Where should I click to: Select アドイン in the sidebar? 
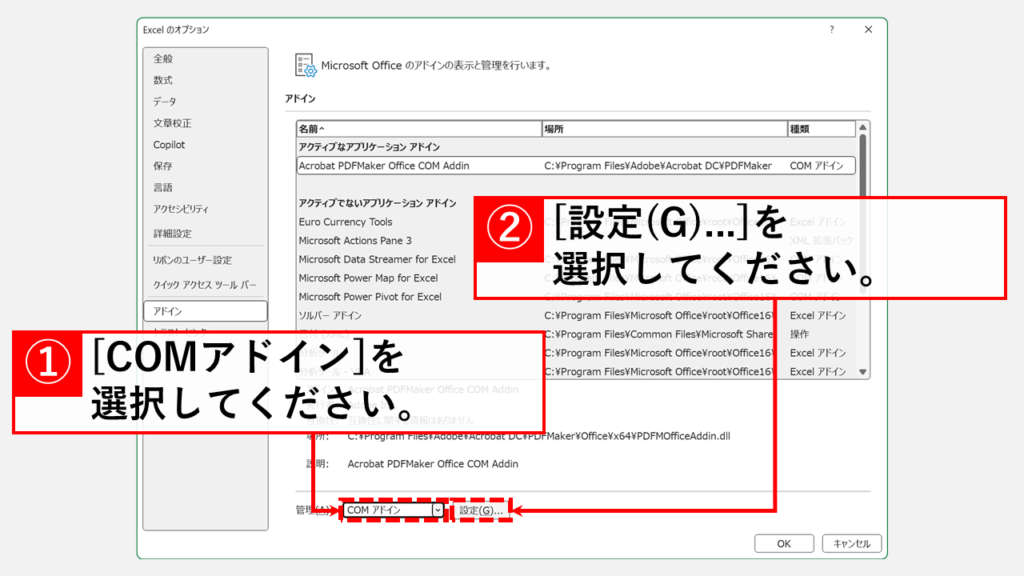(x=175, y=311)
